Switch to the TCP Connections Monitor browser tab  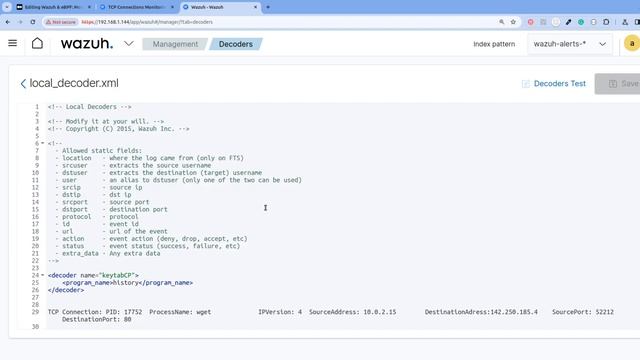pos(136,7)
